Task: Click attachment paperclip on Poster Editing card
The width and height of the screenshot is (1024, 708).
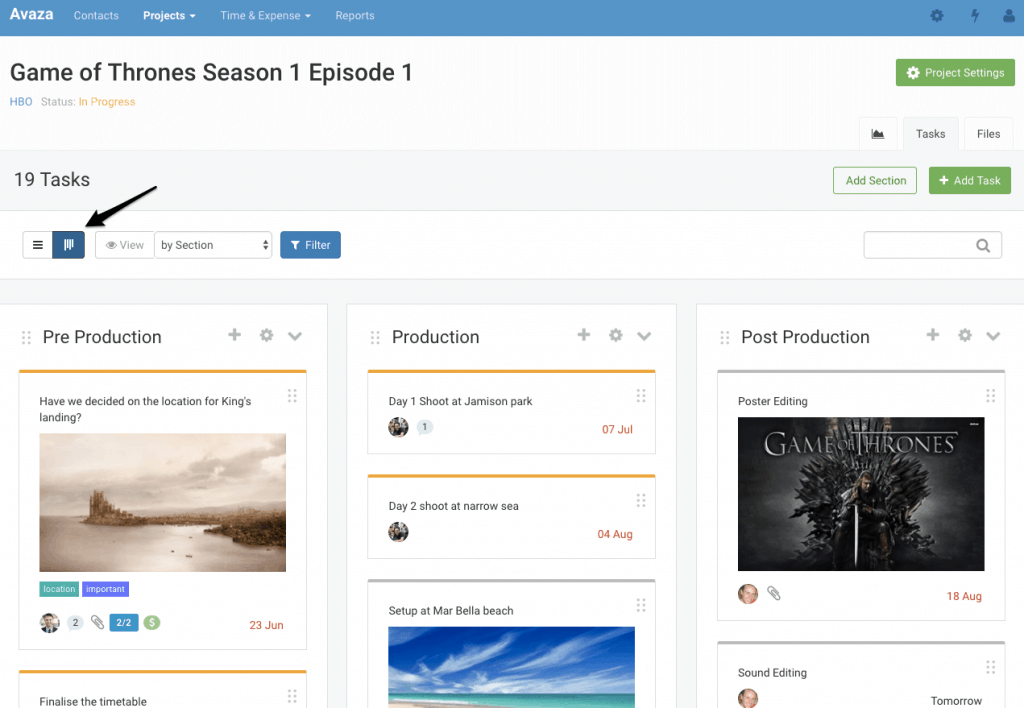Action: pyautogui.click(x=774, y=594)
